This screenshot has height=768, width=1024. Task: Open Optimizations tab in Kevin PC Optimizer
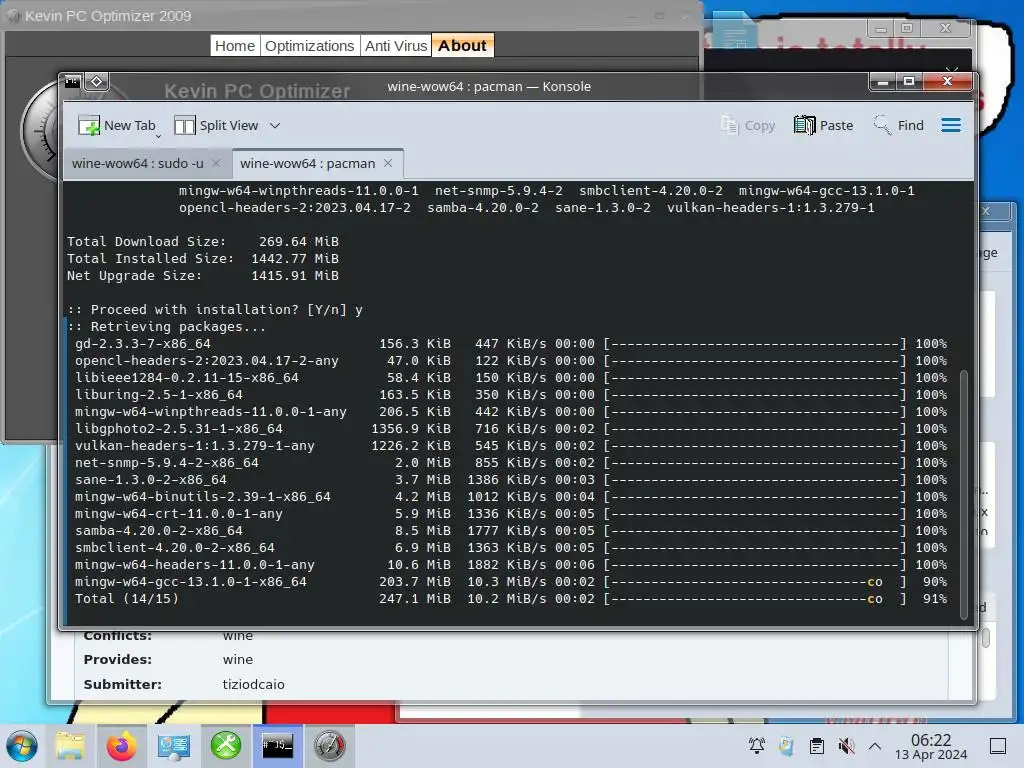pyautogui.click(x=310, y=46)
